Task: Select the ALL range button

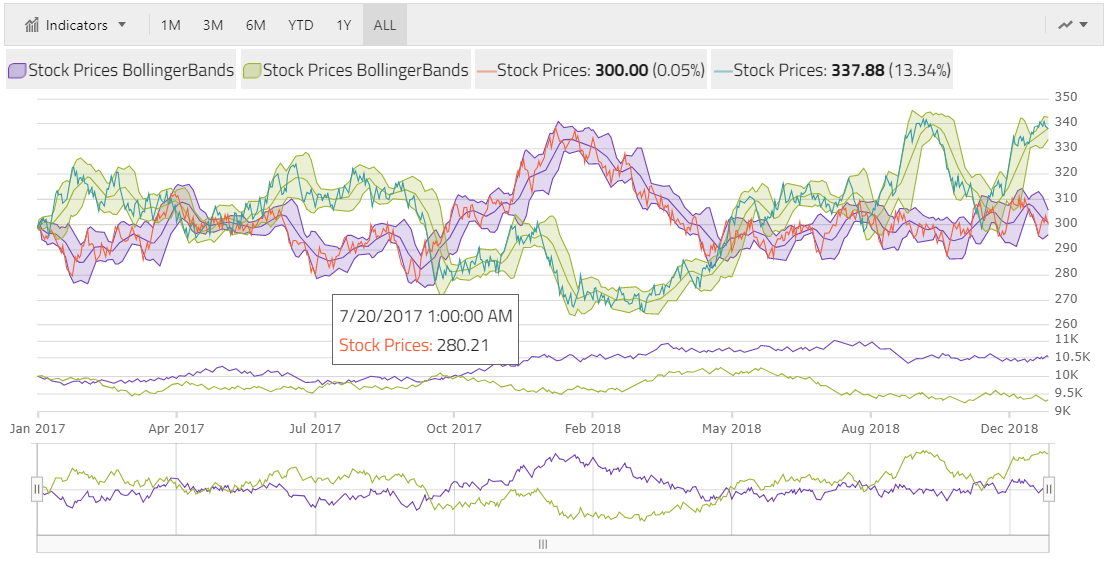Action: (x=385, y=25)
